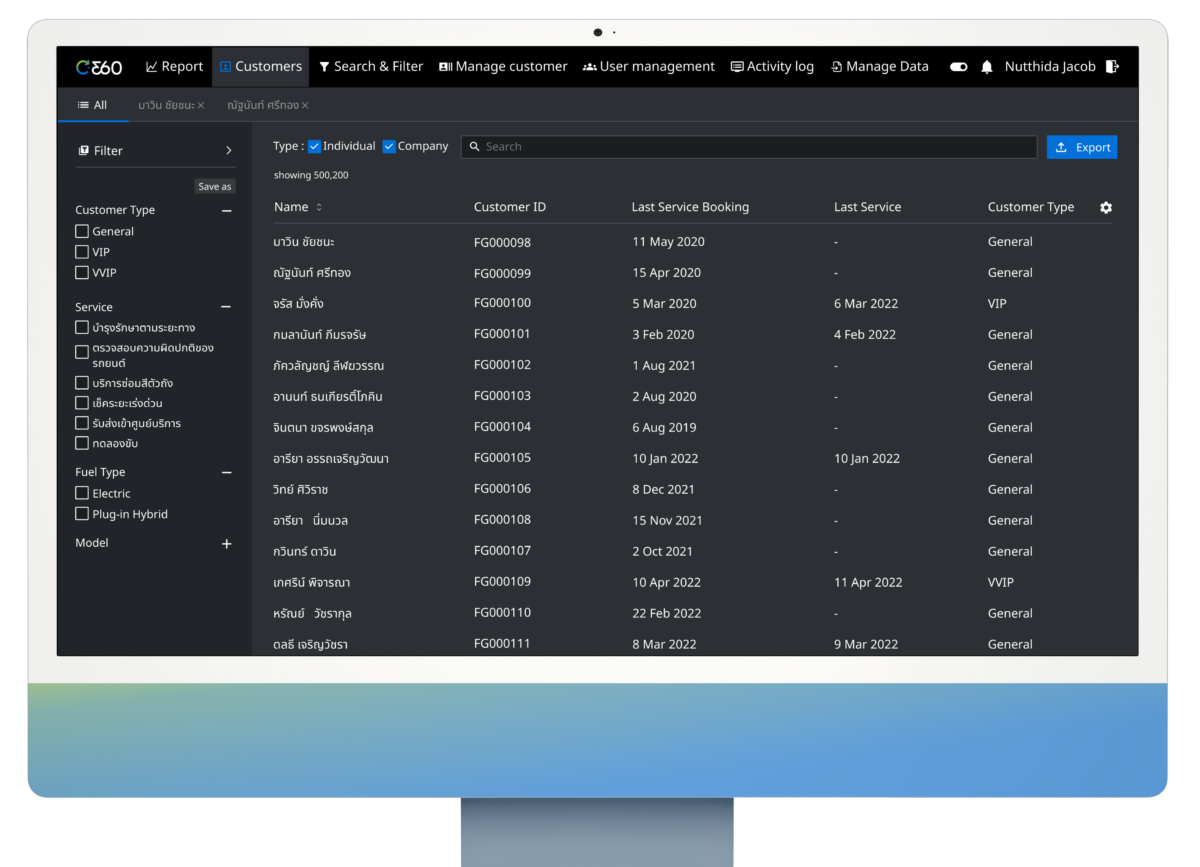
Task: Check the VIP customer type checkbox
Action: coord(82,252)
